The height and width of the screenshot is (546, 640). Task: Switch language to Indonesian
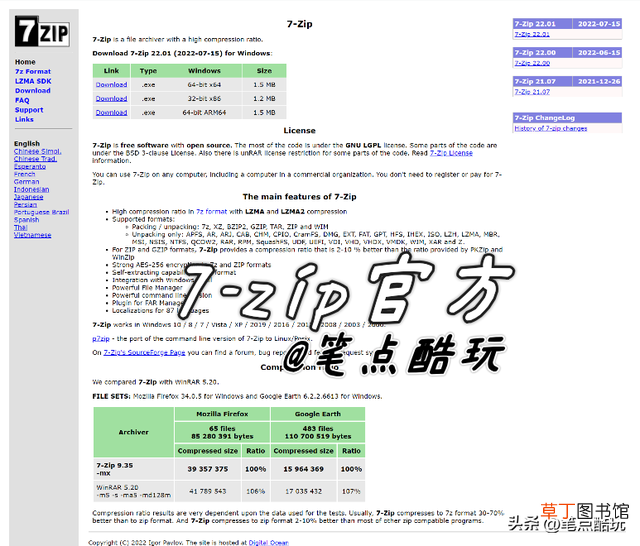point(31,189)
